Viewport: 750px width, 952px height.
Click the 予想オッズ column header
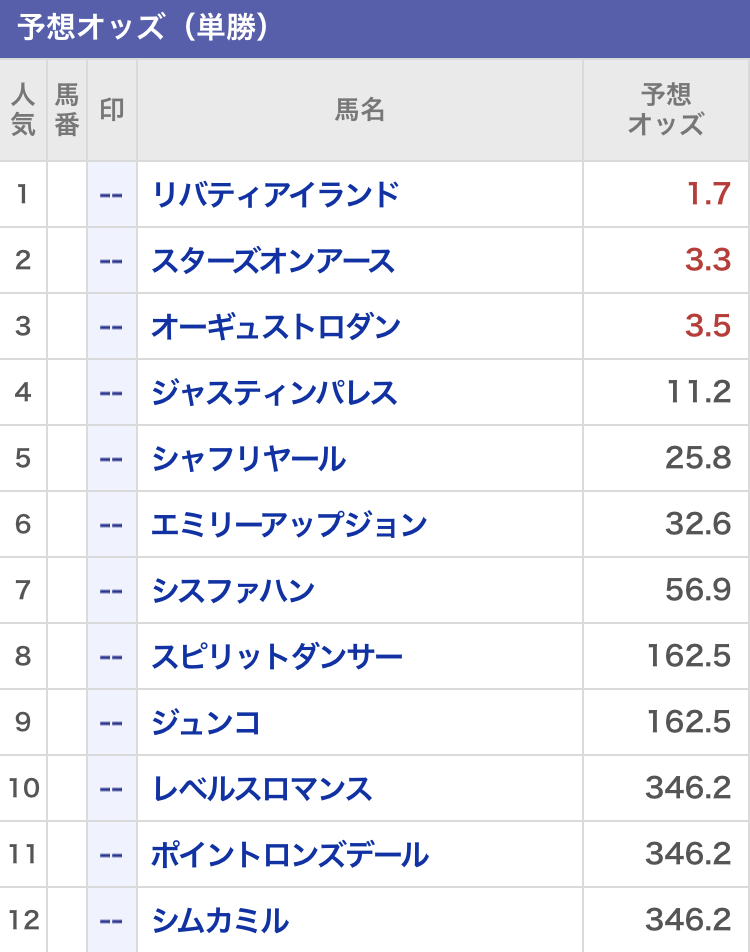tap(665, 110)
